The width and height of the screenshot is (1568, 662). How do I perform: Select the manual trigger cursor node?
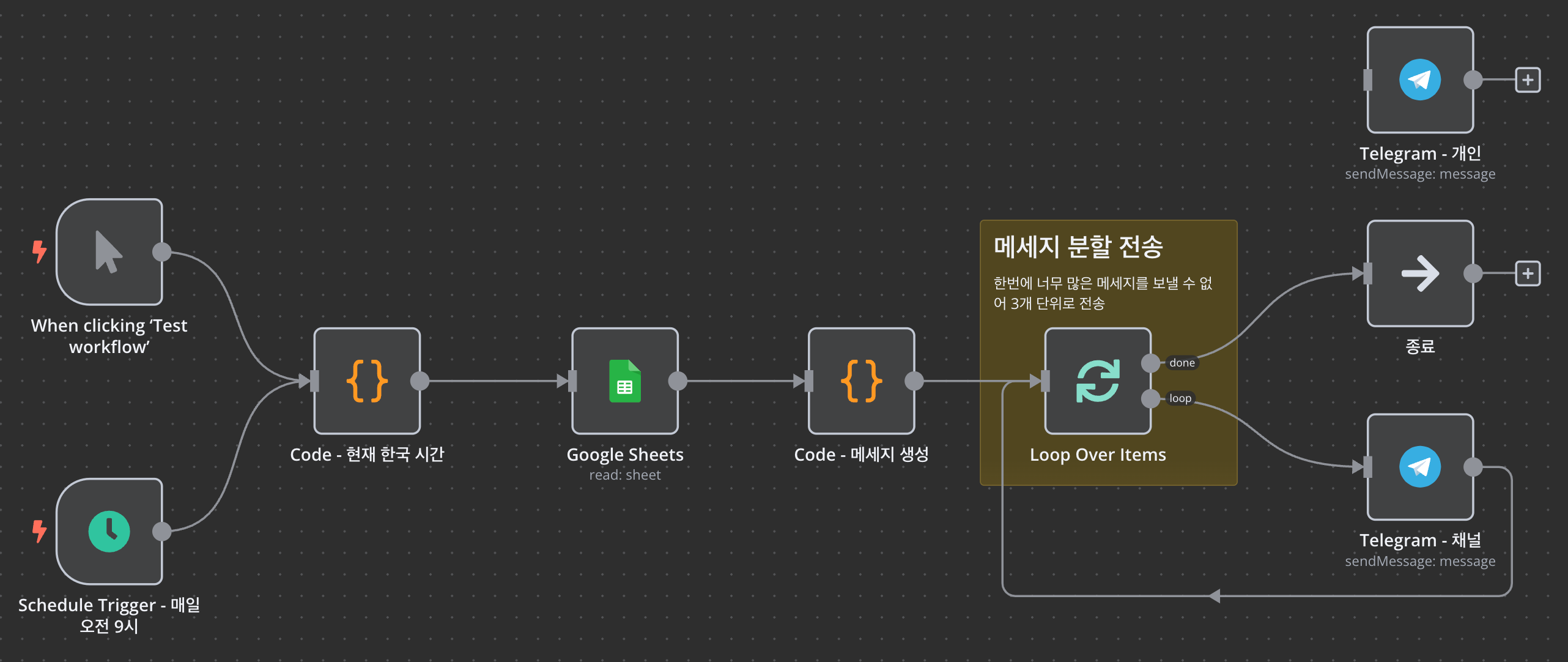click(109, 251)
